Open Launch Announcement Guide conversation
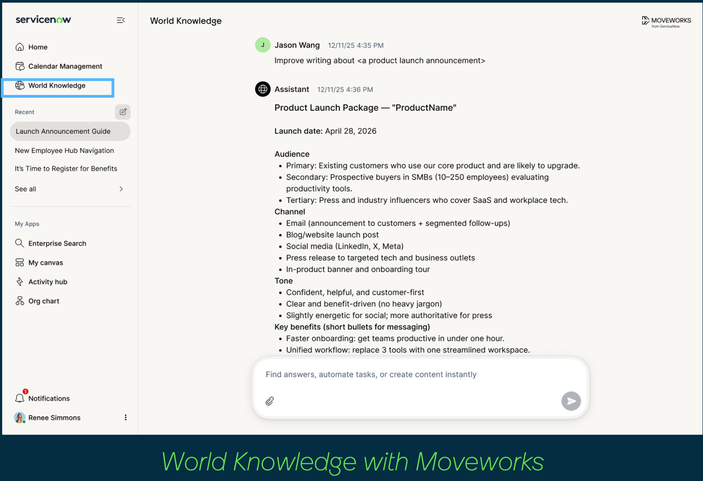703x481 pixels. (x=70, y=131)
